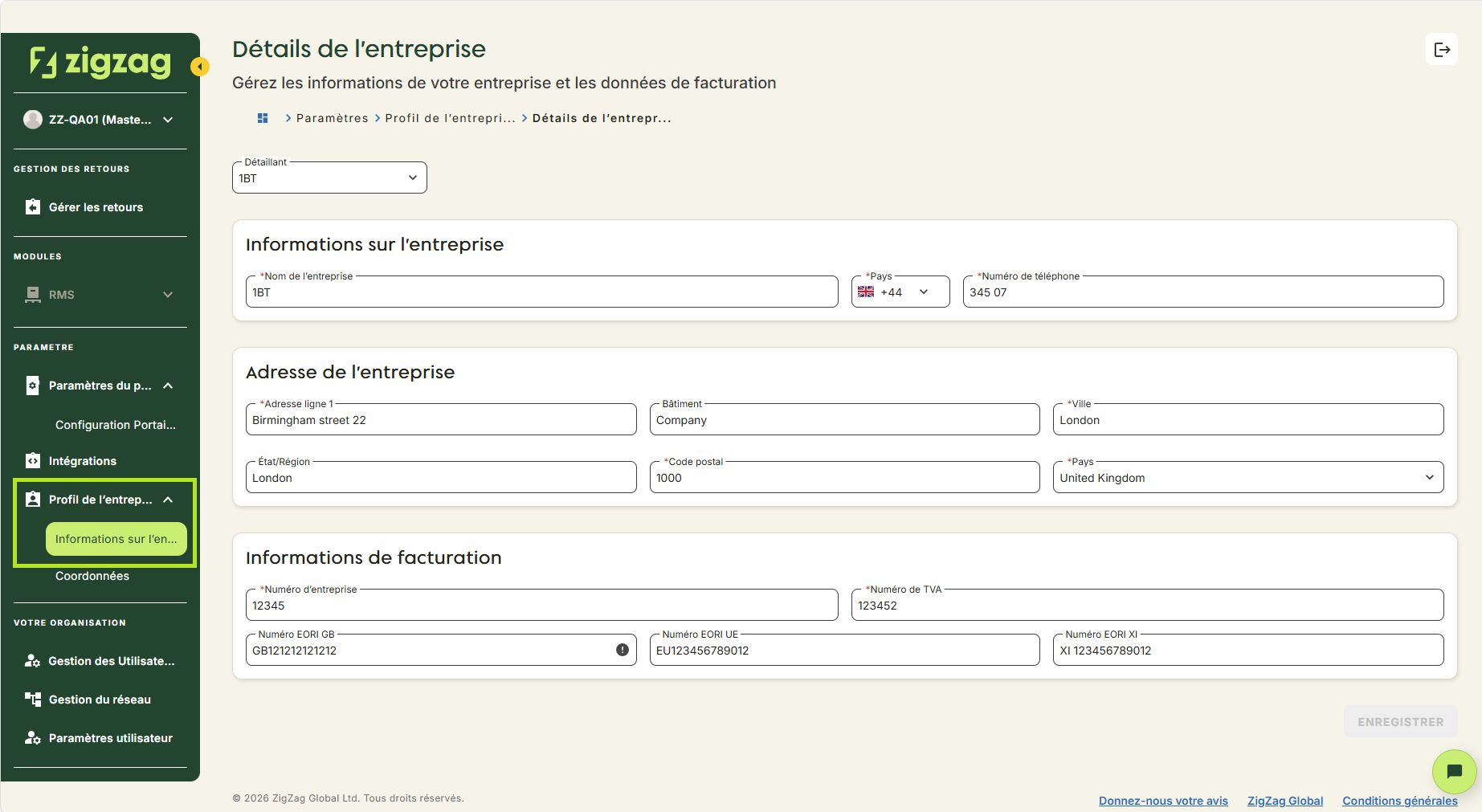Click the Nom de l'entreprise field
The width and height of the screenshot is (1482, 812).
tap(542, 292)
